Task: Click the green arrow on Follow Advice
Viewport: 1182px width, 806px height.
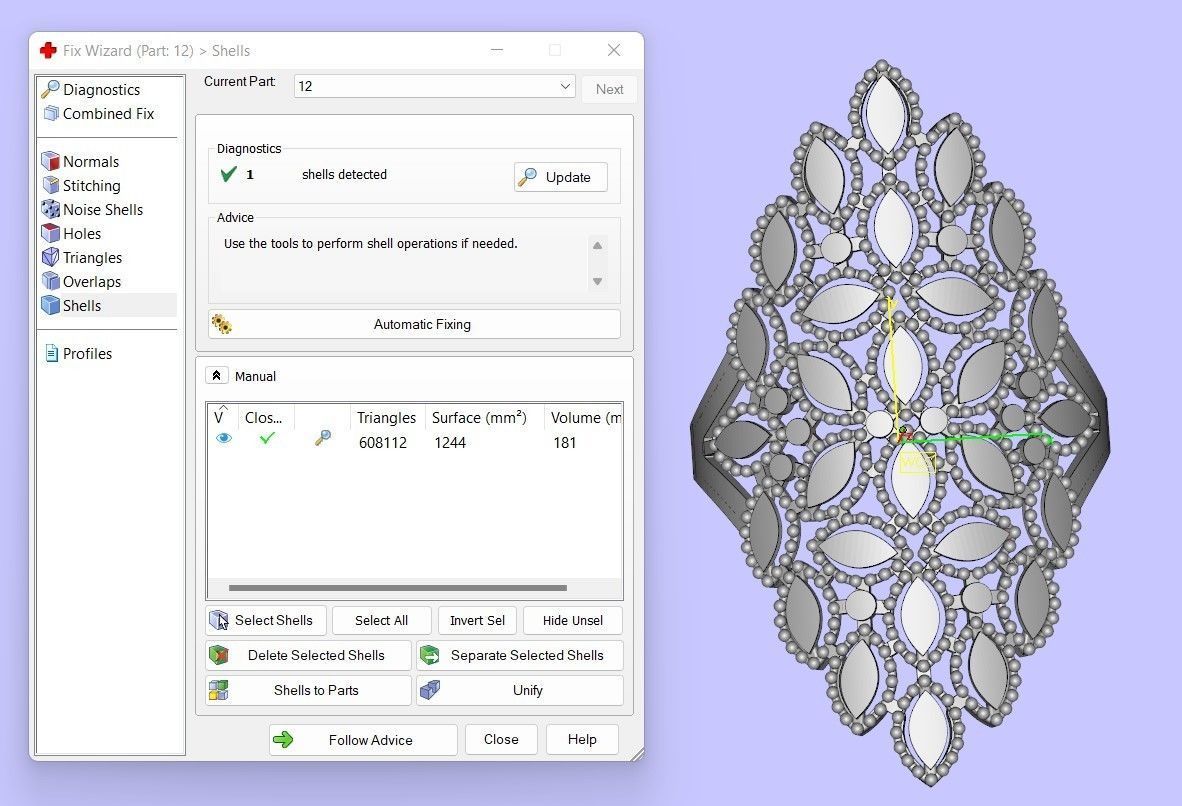Action: [283, 740]
